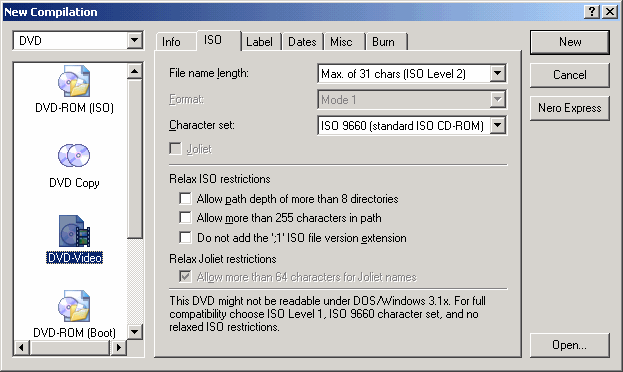
Task: Choose the DVD Copy disc icon
Action: (x=74, y=155)
